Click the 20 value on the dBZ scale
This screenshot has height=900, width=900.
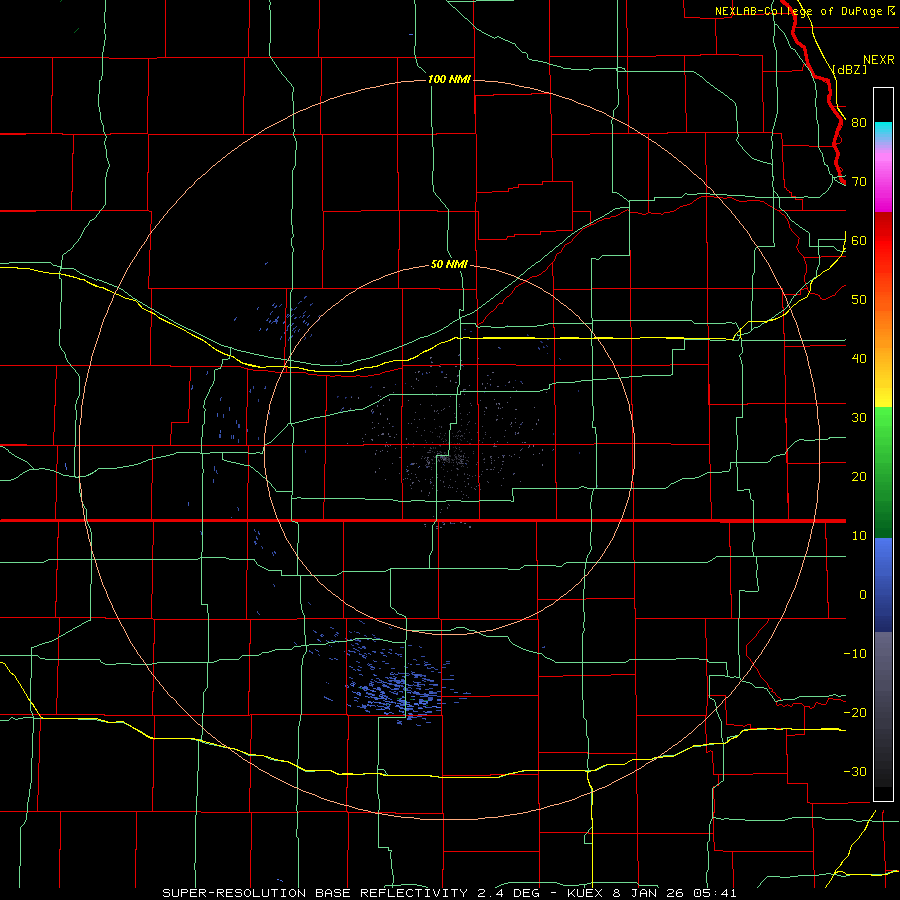click(x=859, y=476)
